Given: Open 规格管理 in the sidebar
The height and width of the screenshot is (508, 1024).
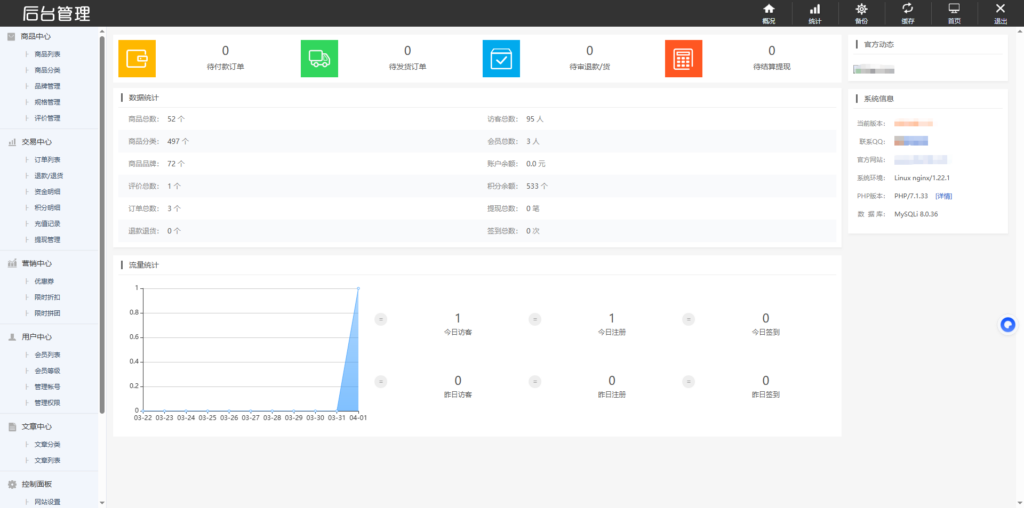Looking at the screenshot, I should pyautogui.click(x=47, y=103).
